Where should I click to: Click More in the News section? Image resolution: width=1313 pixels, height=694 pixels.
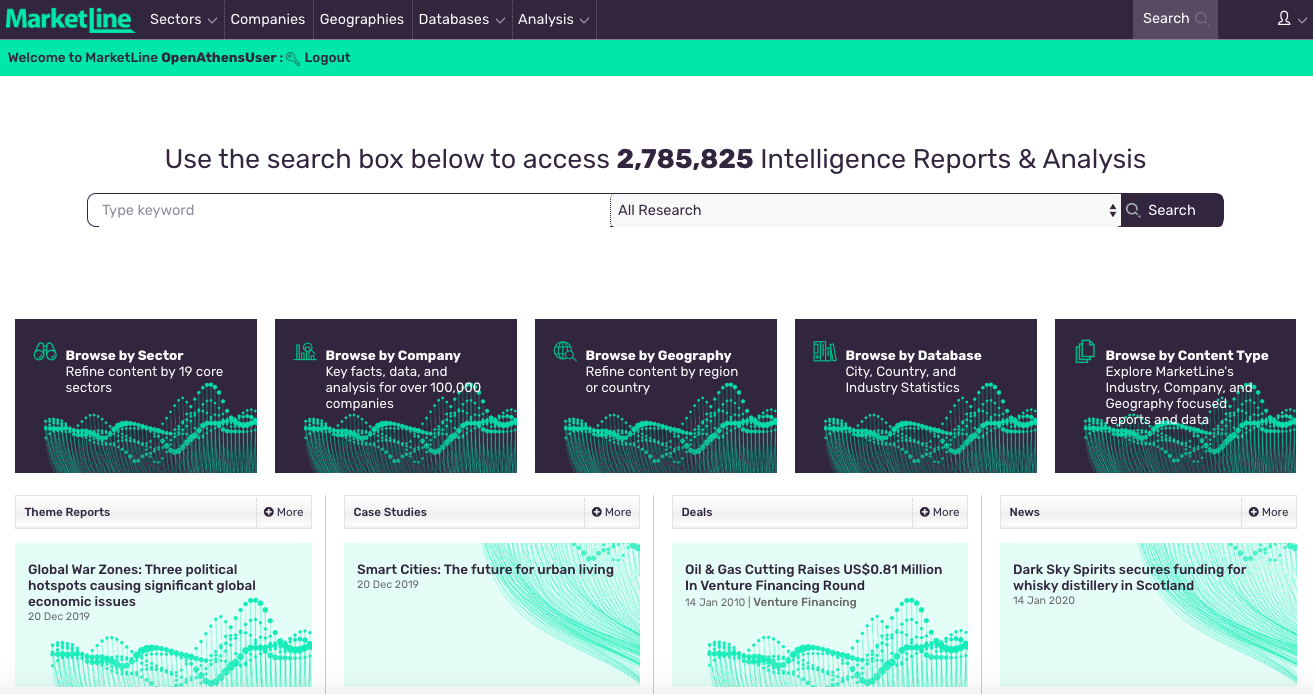[1268, 512]
